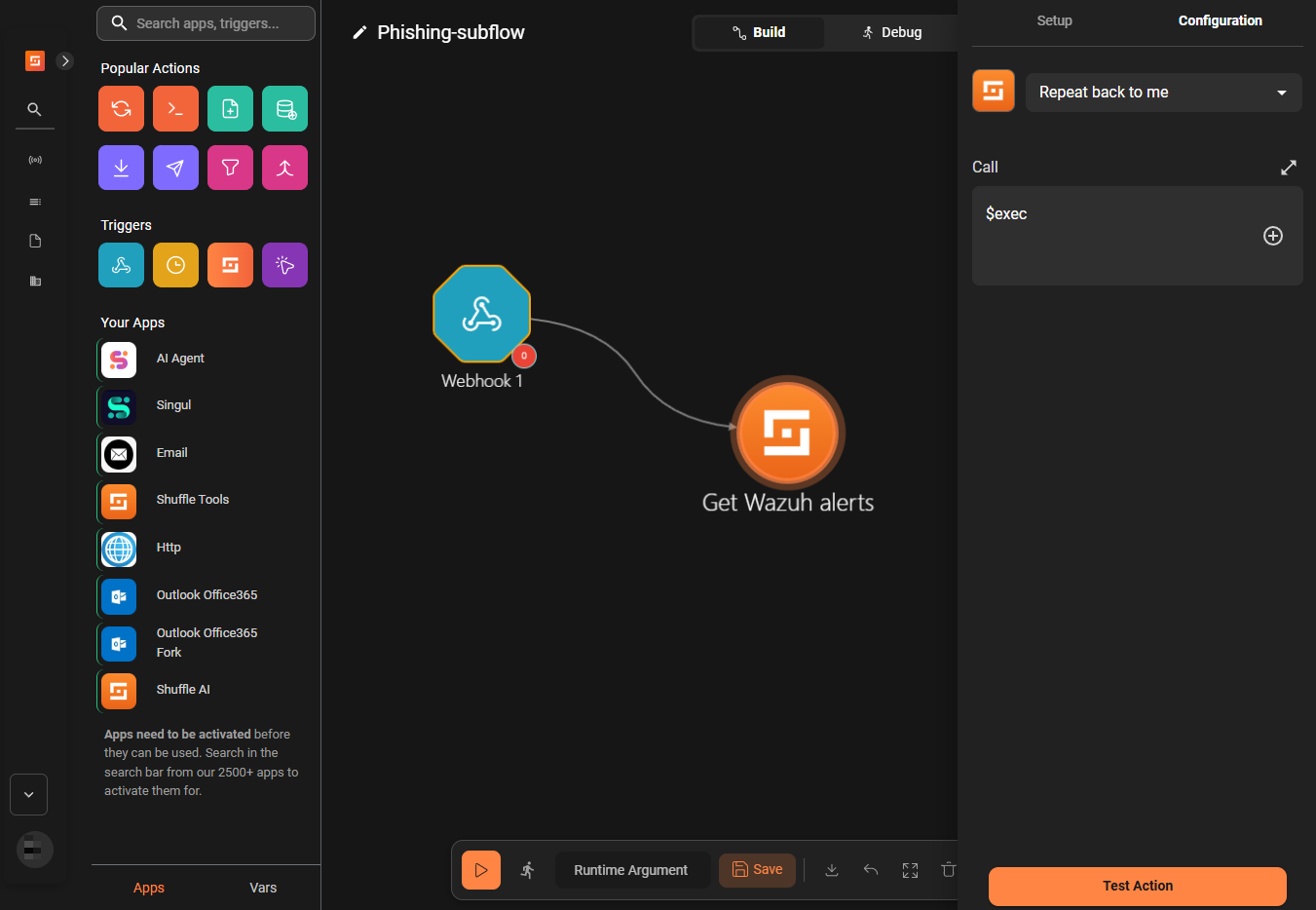Click the orange Shuffle Tools trigger icon
The width and height of the screenshot is (1316, 910).
[x=230, y=264]
